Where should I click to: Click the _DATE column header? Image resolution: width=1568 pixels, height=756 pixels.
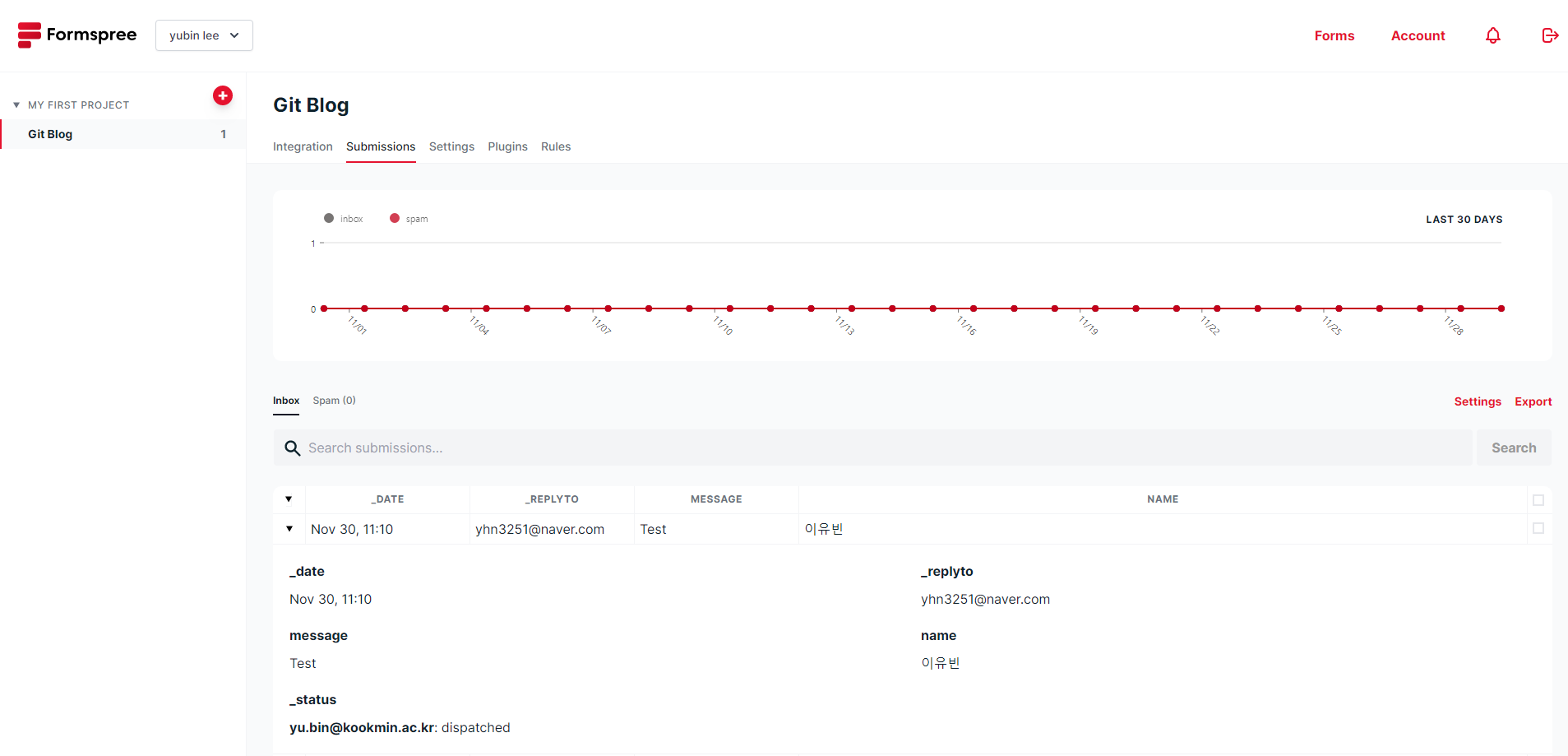click(387, 499)
